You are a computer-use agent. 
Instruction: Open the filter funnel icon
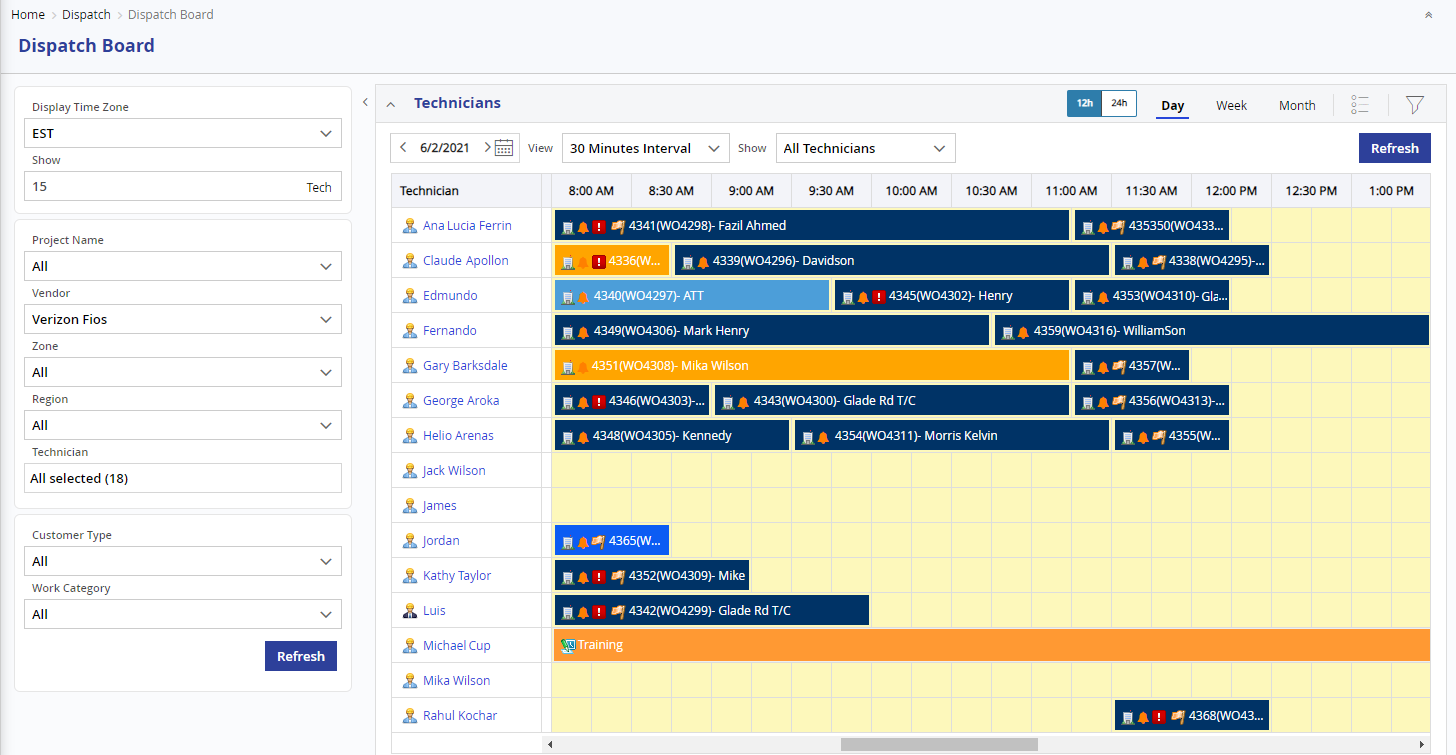point(1414,104)
